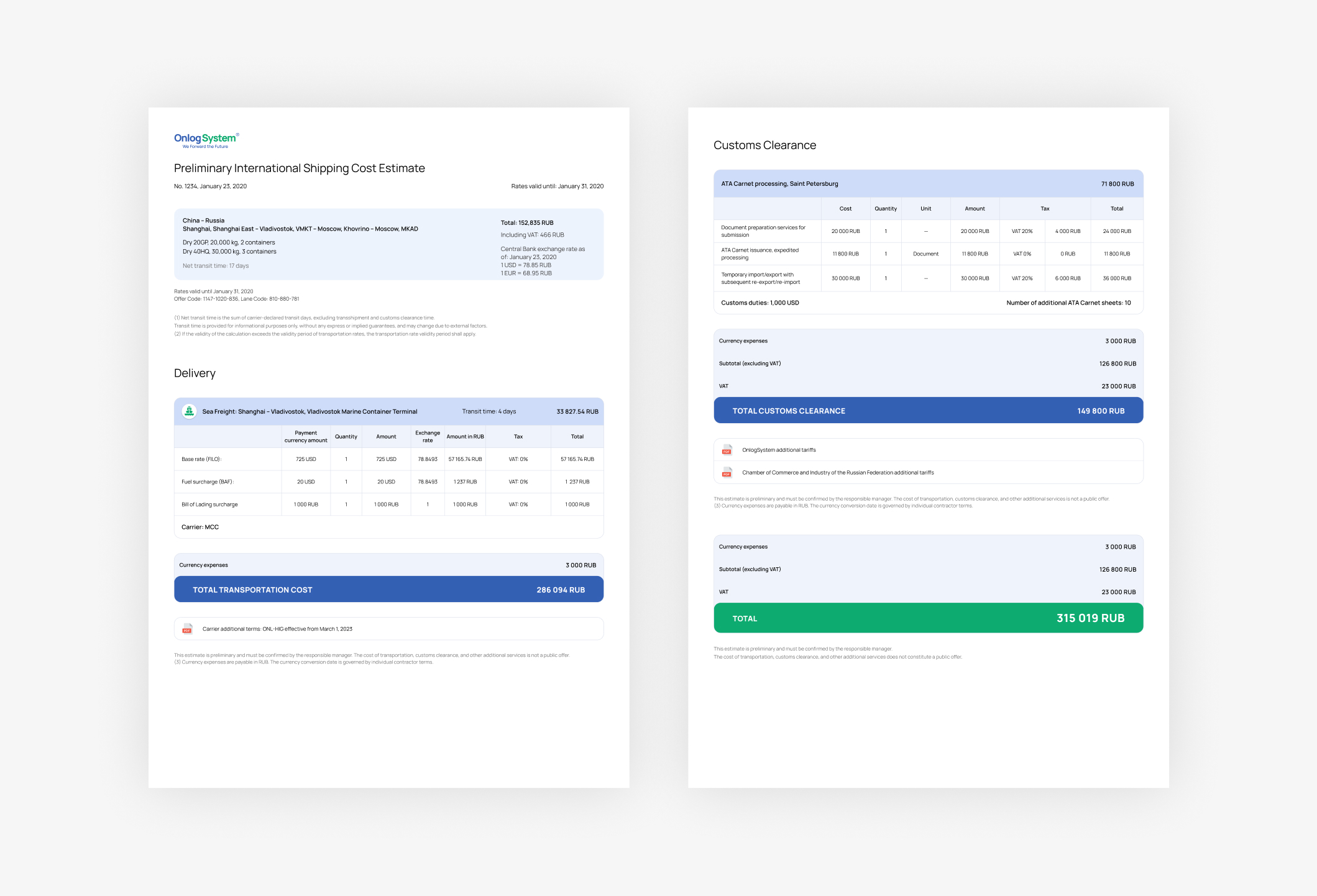Click the Exchange rate column header
The width and height of the screenshot is (1317, 896).
pyautogui.click(x=428, y=436)
